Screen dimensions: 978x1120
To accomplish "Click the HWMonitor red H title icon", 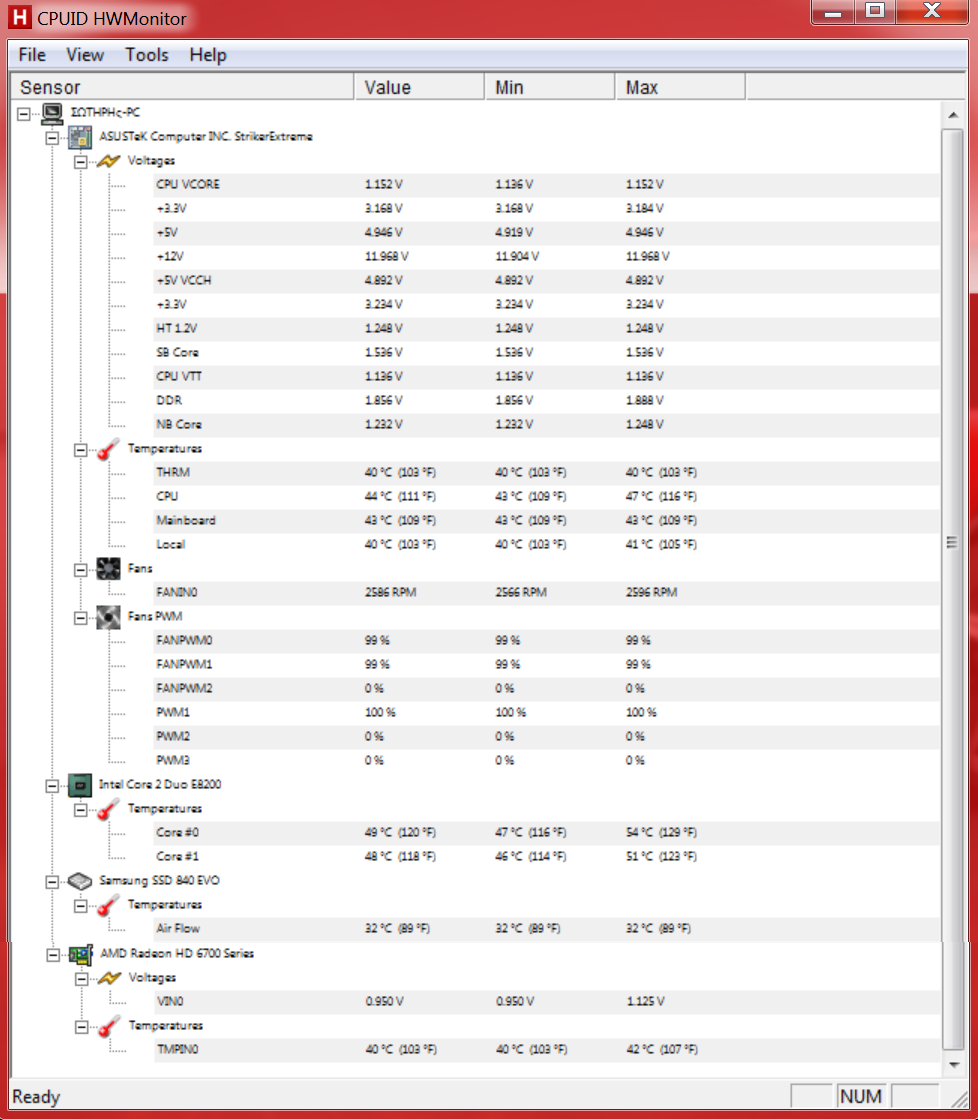I will 19,17.
